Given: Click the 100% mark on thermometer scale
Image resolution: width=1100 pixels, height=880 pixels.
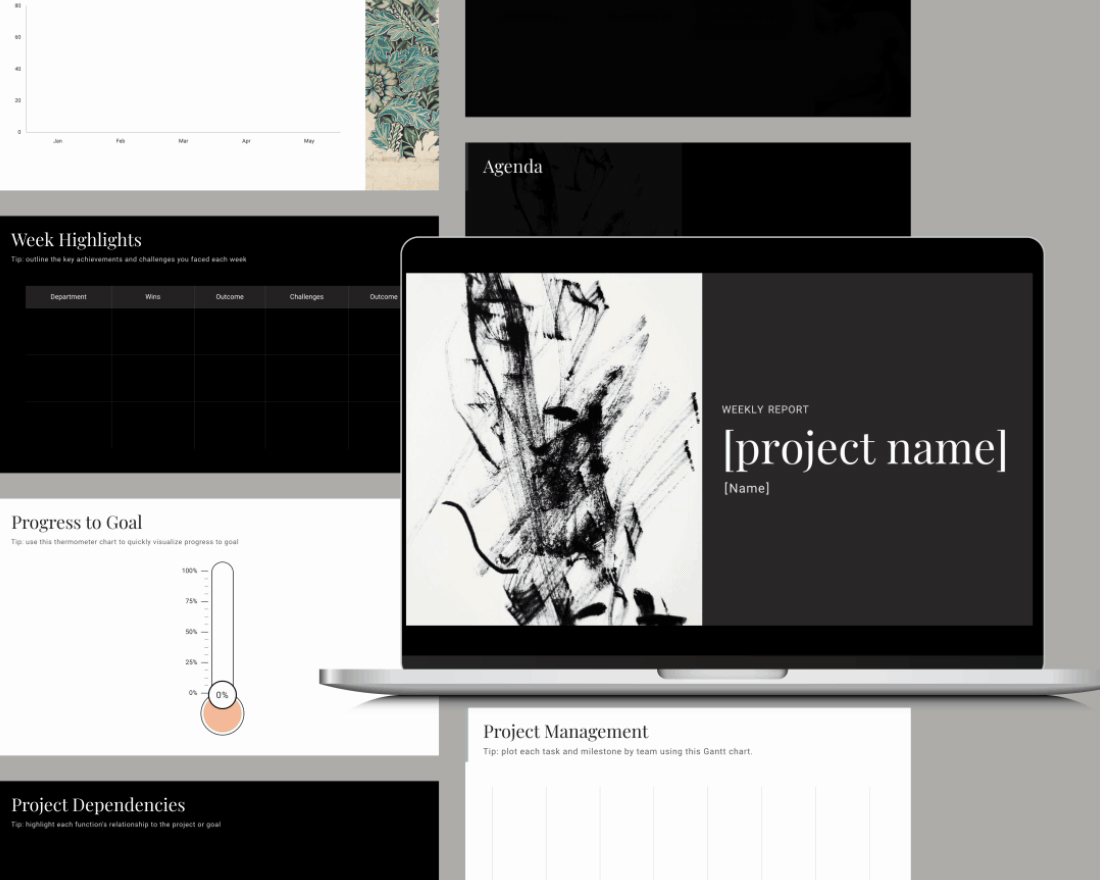Looking at the screenshot, I should 190,571.
